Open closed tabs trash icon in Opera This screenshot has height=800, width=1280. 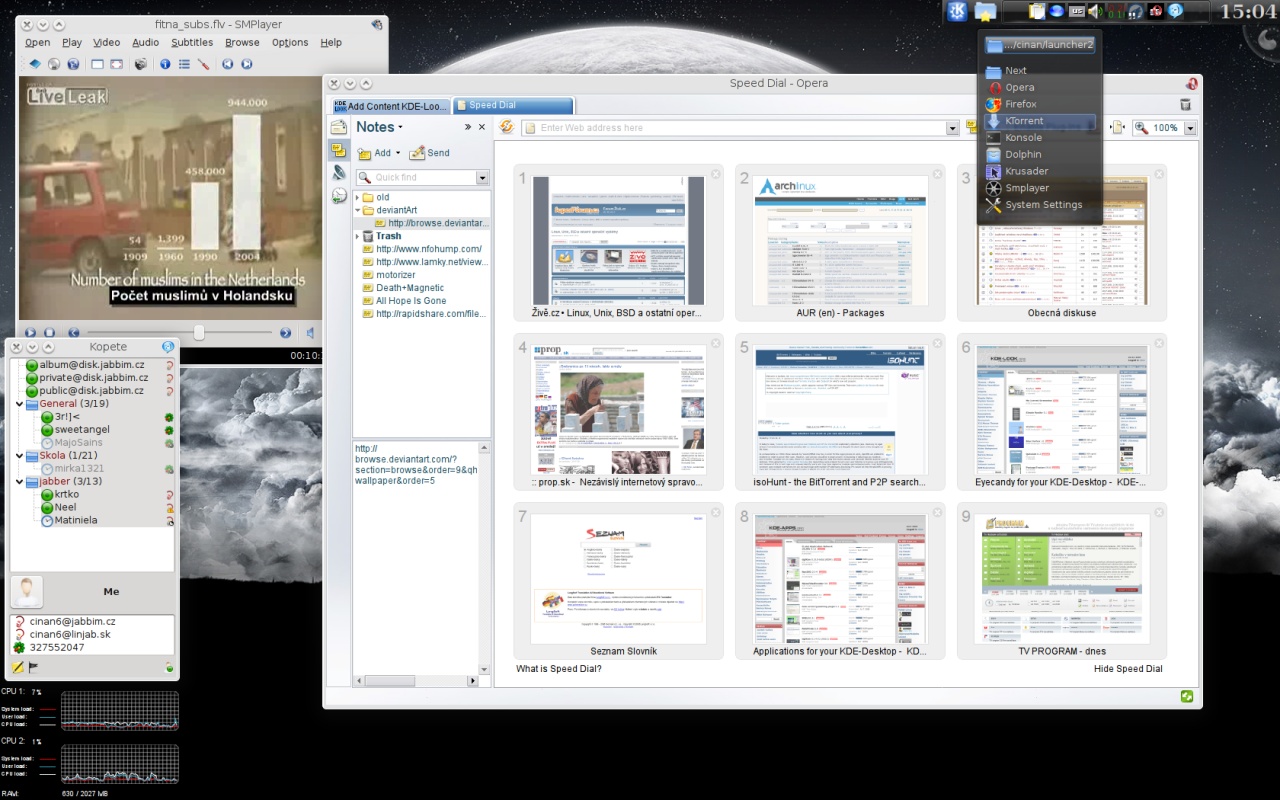[x=1185, y=104]
